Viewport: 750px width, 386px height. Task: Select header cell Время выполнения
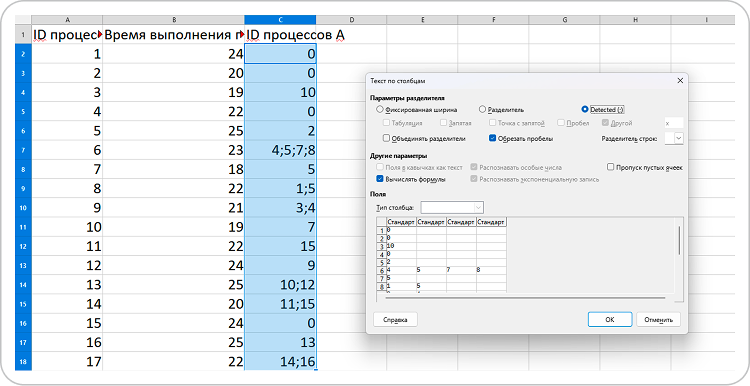(x=174, y=34)
